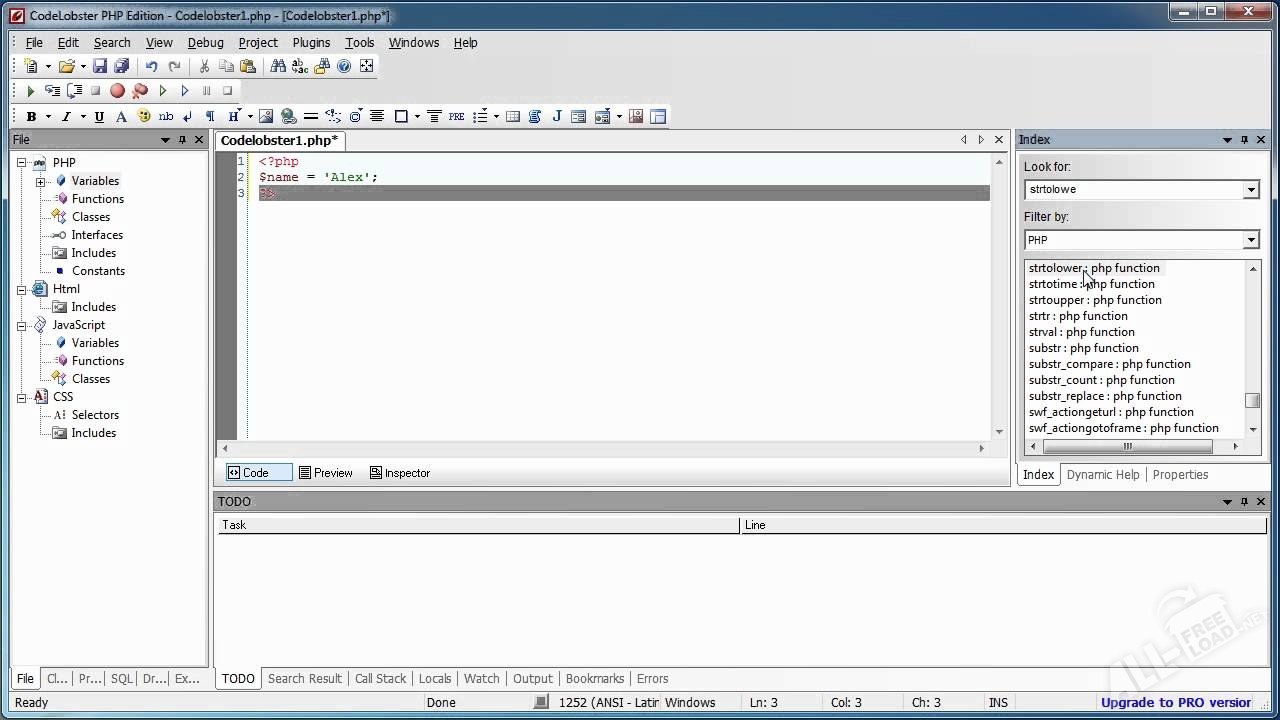This screenshot has height=720, width=1280.
Task: Open the Look for dropdown arrow
Action: [1250, 190]
